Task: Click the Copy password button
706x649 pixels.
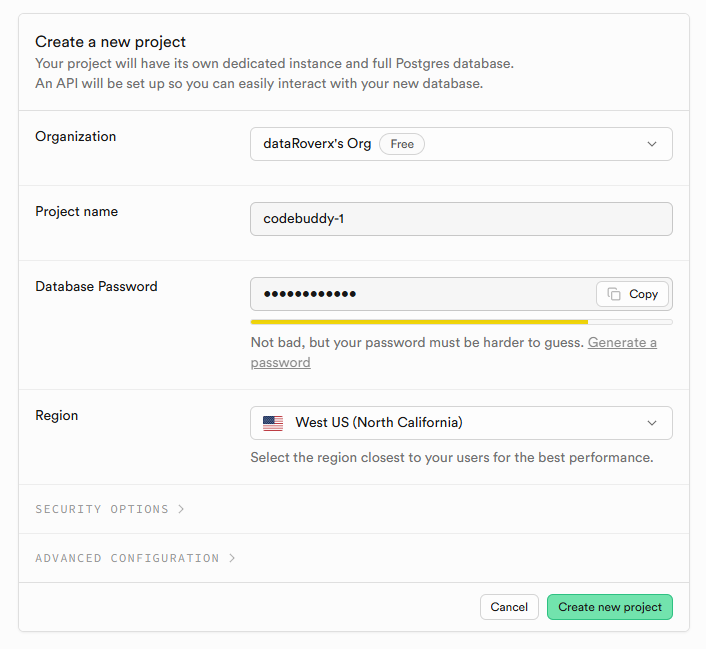Action: (633, 294)
